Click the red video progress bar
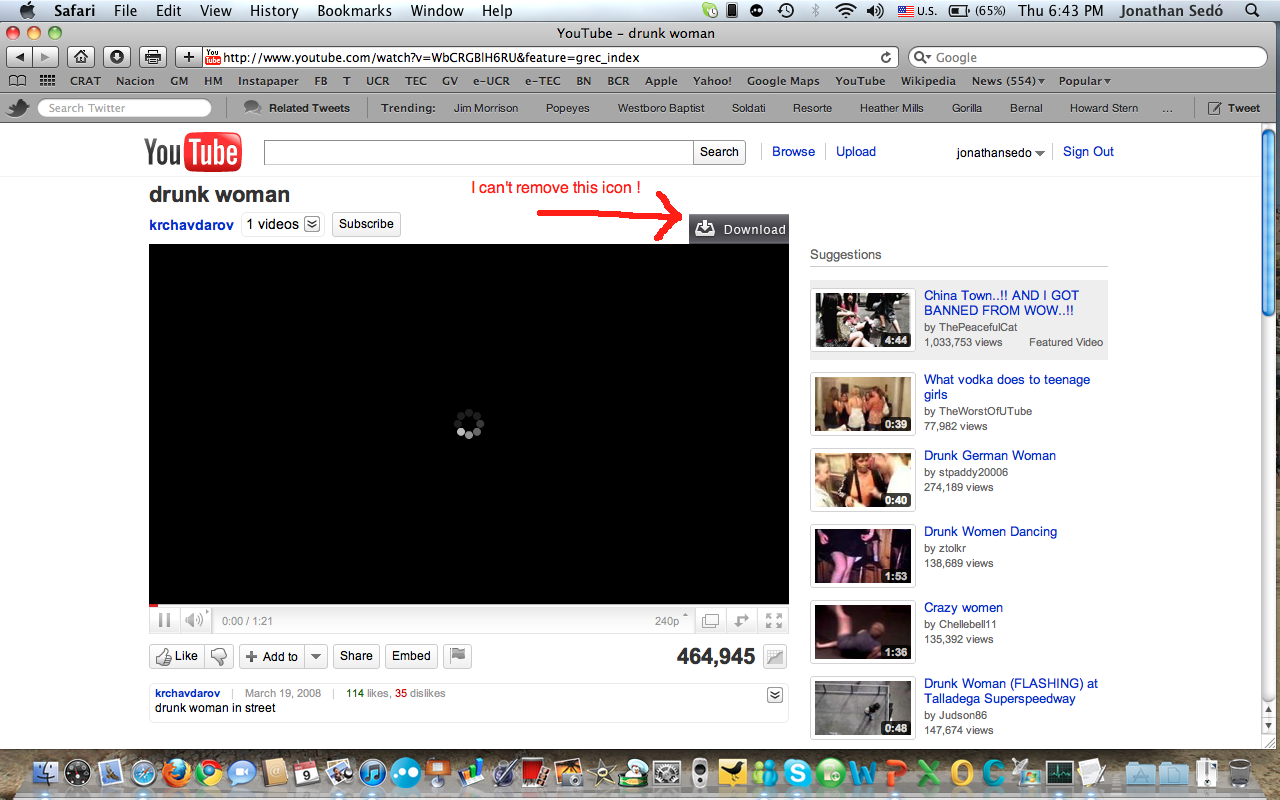This screenshot has width=1280, height=800. pyautogui.click(x=153, y=605)
